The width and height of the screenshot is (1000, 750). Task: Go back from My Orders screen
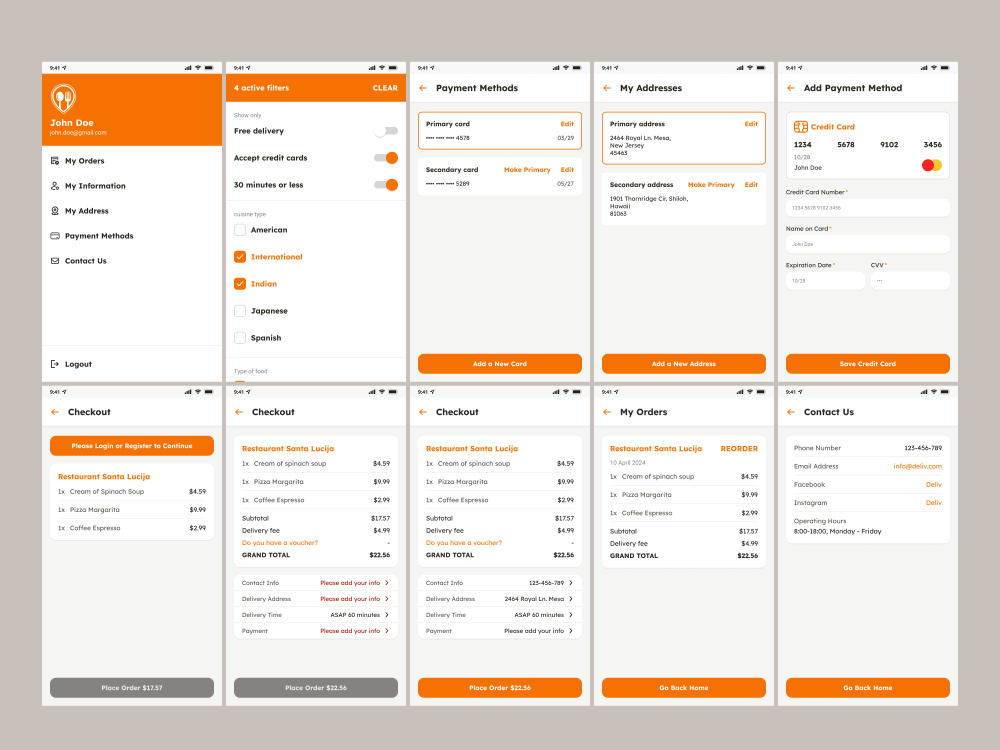click(x=607, y=412)
